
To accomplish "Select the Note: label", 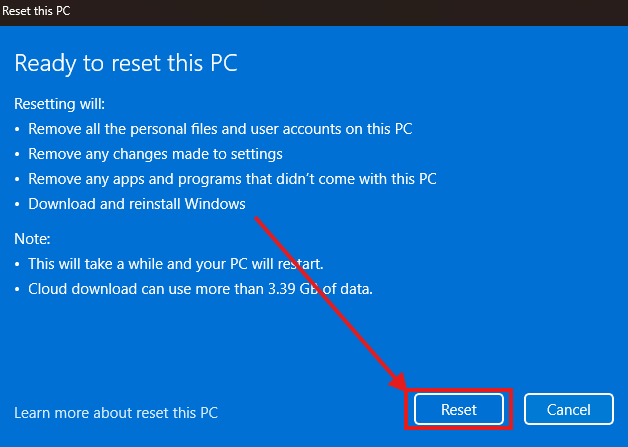I will (x=34, y=239).
